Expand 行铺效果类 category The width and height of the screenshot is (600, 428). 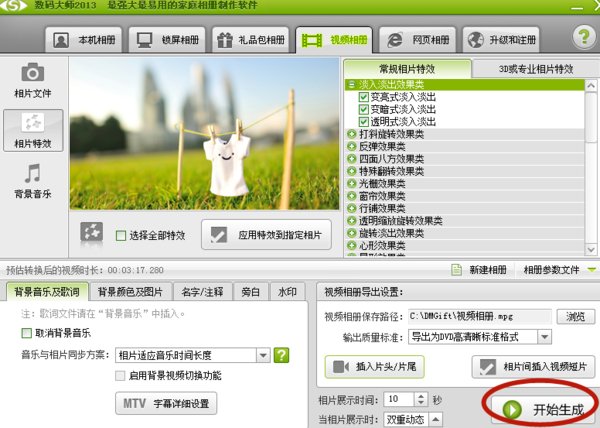pyautogui.click(x=351, y=208)
